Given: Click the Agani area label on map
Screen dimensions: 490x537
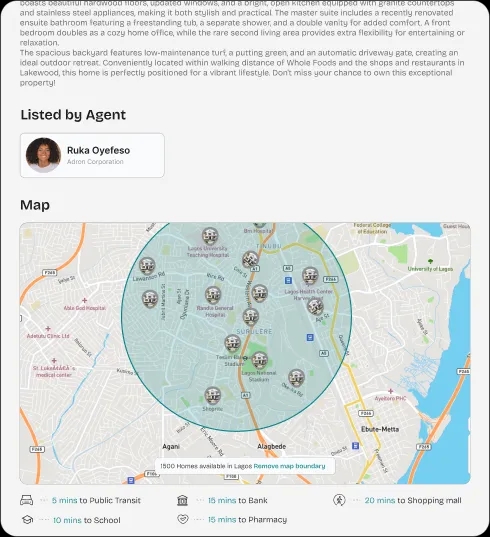Looking at the screenshot, I should 171,446.
